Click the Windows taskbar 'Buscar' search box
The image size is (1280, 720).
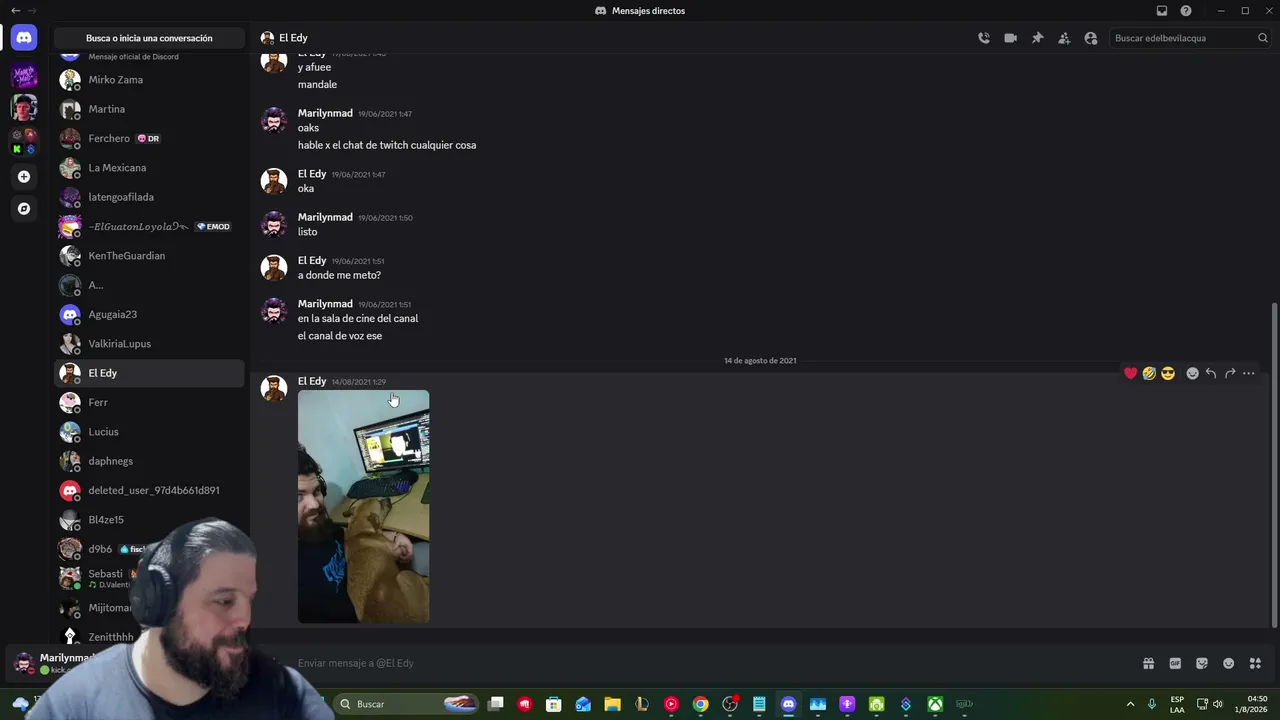[407, 704]
